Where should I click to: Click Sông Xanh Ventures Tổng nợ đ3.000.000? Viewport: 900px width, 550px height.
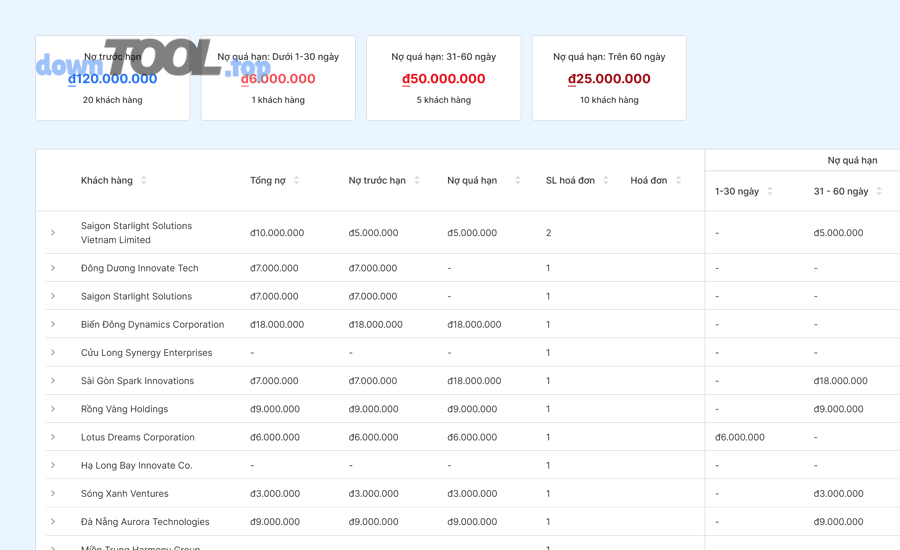[275, 493]
